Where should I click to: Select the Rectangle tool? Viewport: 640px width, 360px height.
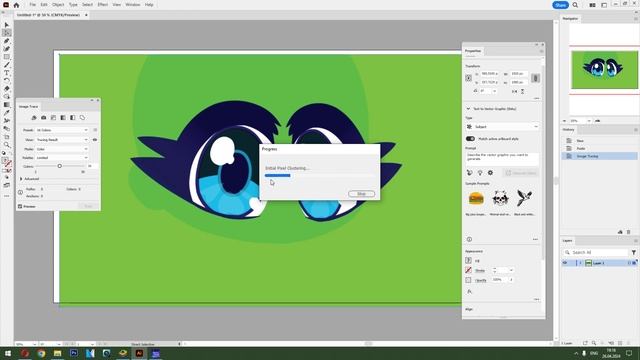pyautogui.click(x=7, y=57)
